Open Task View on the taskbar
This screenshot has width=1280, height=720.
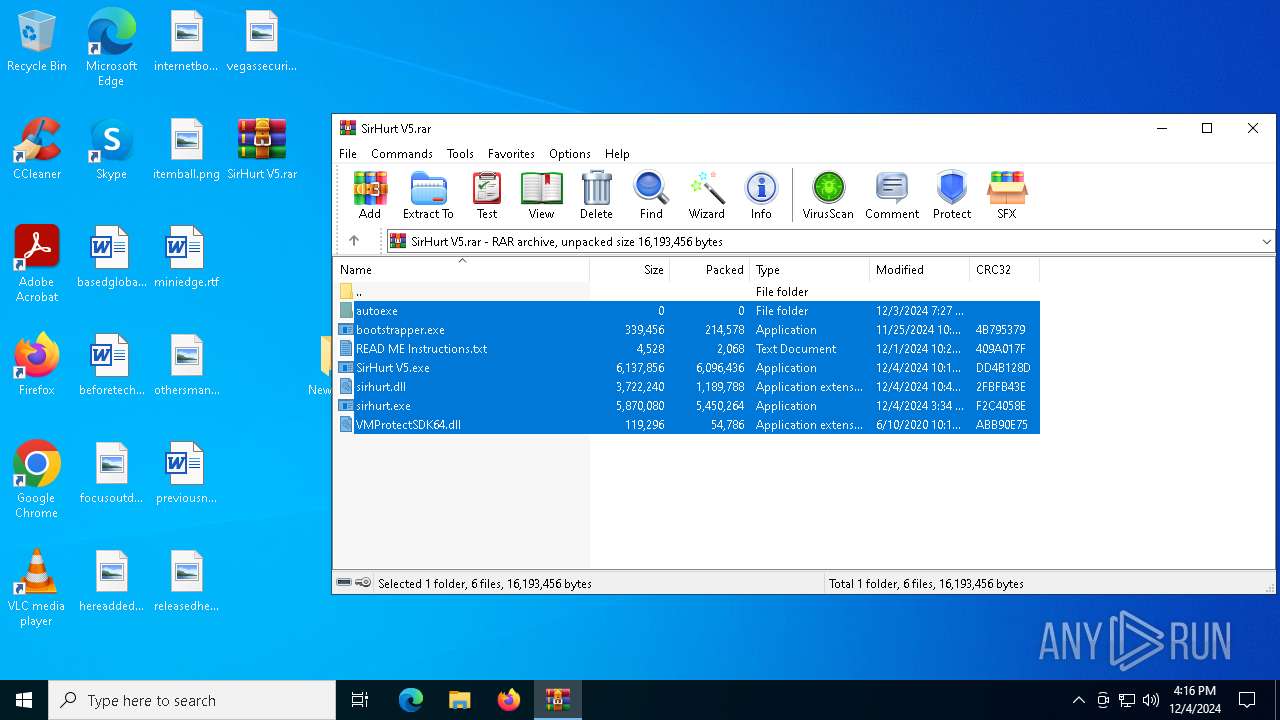(360, 700)
